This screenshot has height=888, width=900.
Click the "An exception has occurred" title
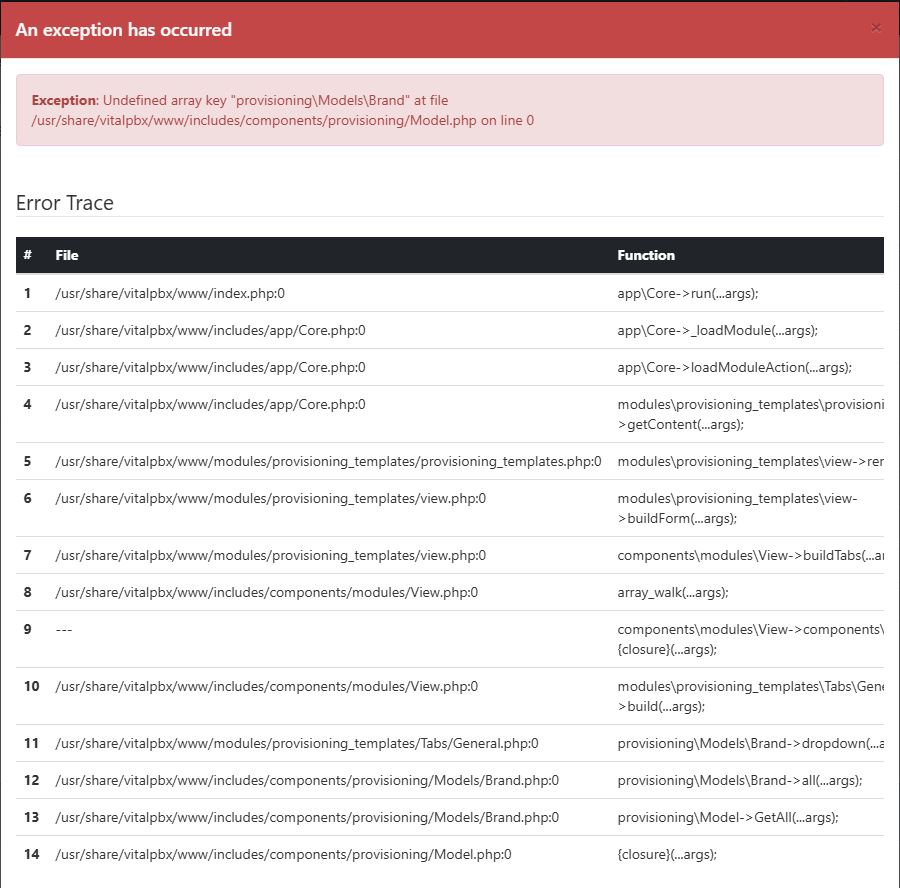[124, 30]
